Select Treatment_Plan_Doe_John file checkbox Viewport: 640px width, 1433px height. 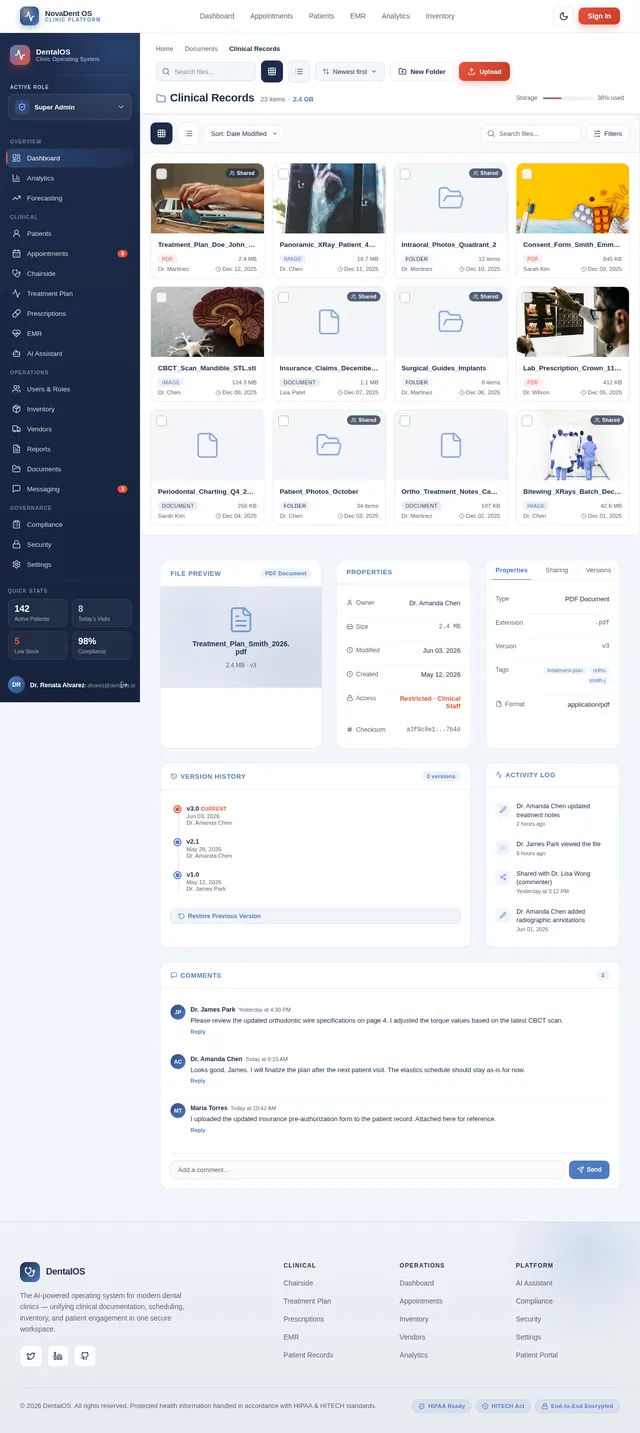[x=162, y=174]
